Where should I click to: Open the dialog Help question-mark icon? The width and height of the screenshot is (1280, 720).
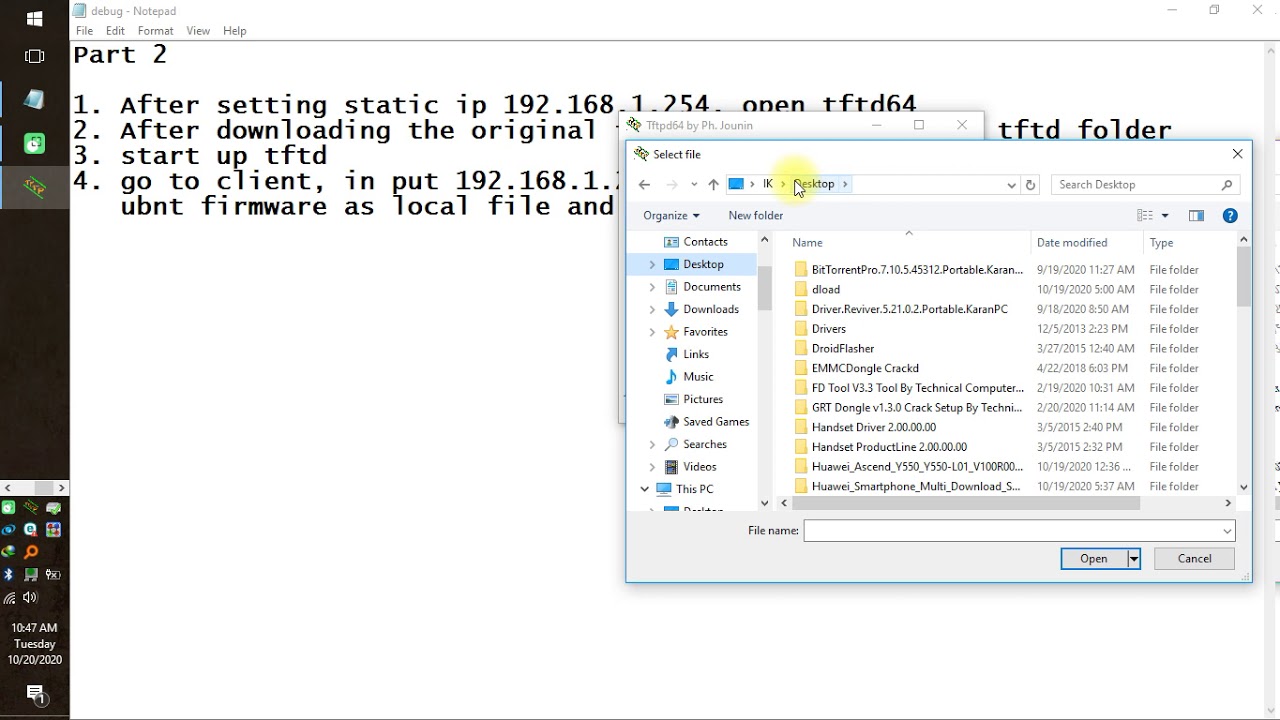[x=1230, y=215]
